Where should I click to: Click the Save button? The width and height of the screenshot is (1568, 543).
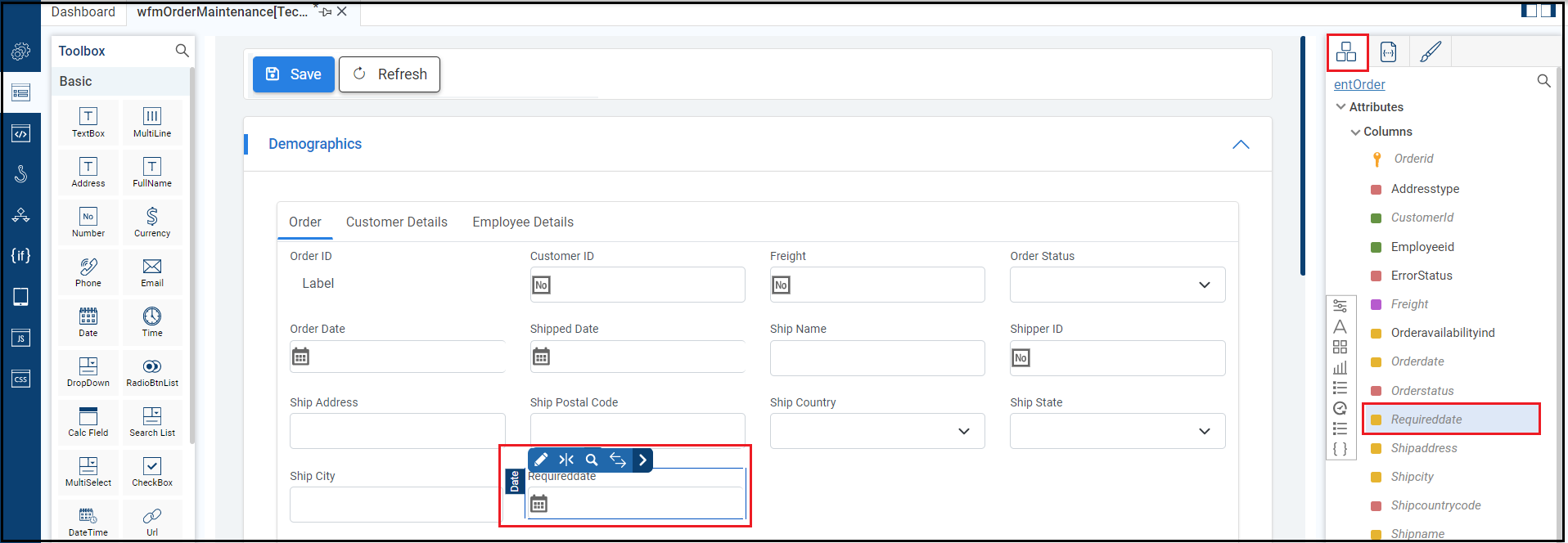294,74
